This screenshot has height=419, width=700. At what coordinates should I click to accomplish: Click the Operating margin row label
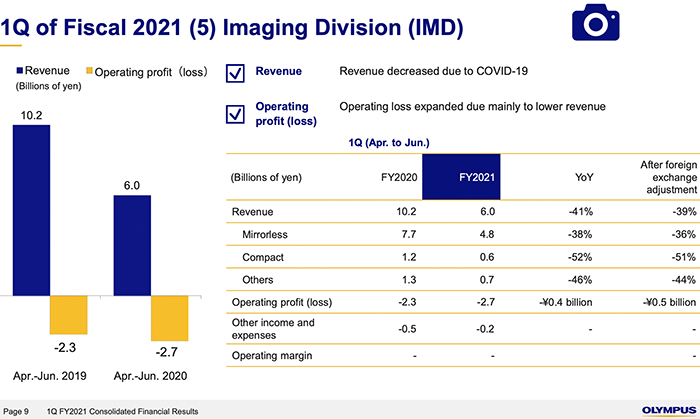270,355
